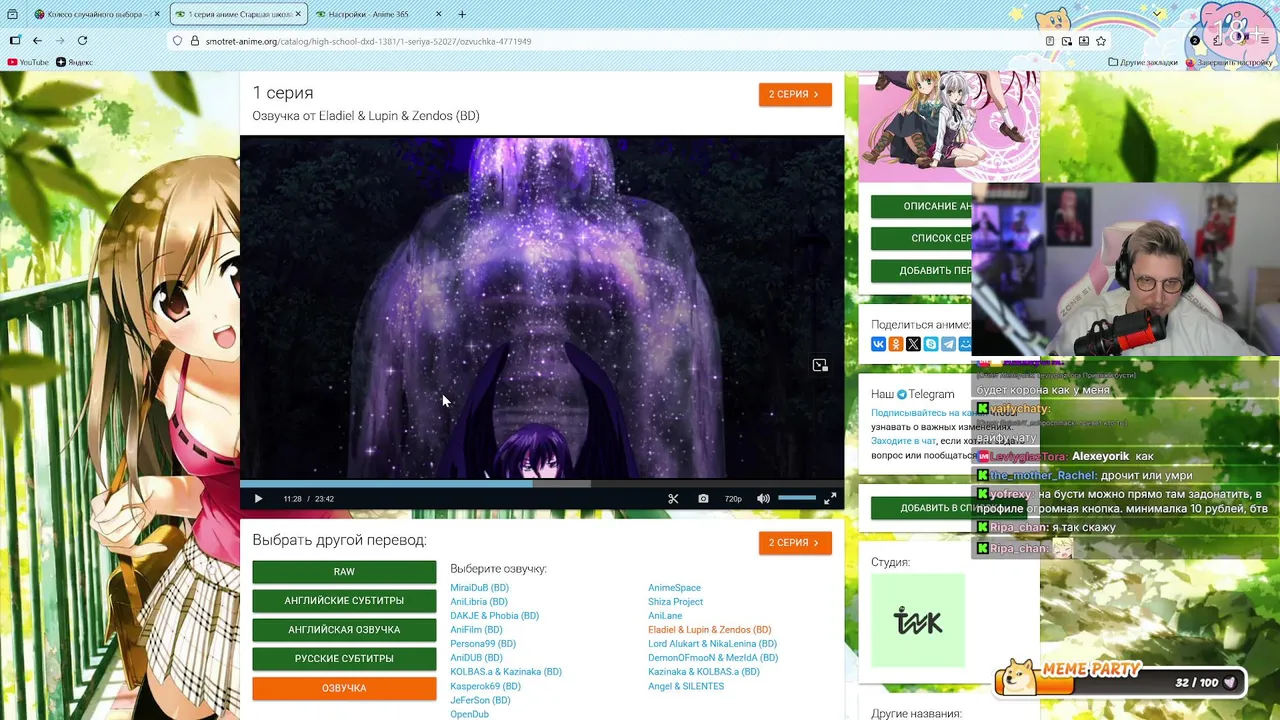Take a screenshot with the camera icon
The image size is (1280, 720).
click(x=703, y=498)
